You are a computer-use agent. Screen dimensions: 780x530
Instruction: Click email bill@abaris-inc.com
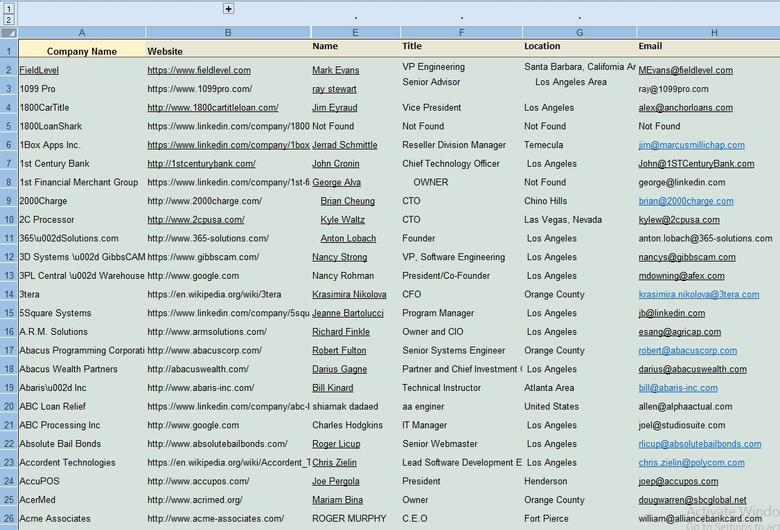pos(678,388)
